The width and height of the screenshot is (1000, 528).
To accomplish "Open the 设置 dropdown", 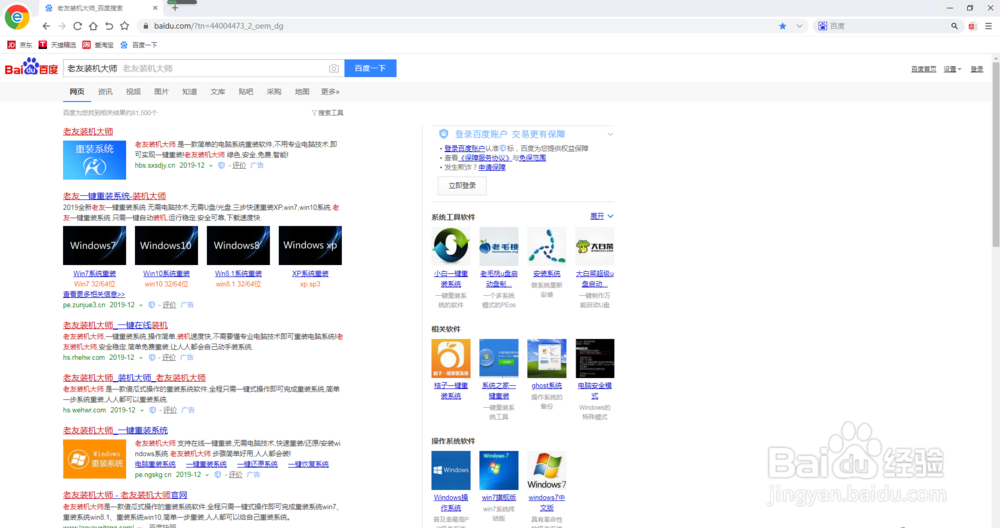I will pos(952,69).
